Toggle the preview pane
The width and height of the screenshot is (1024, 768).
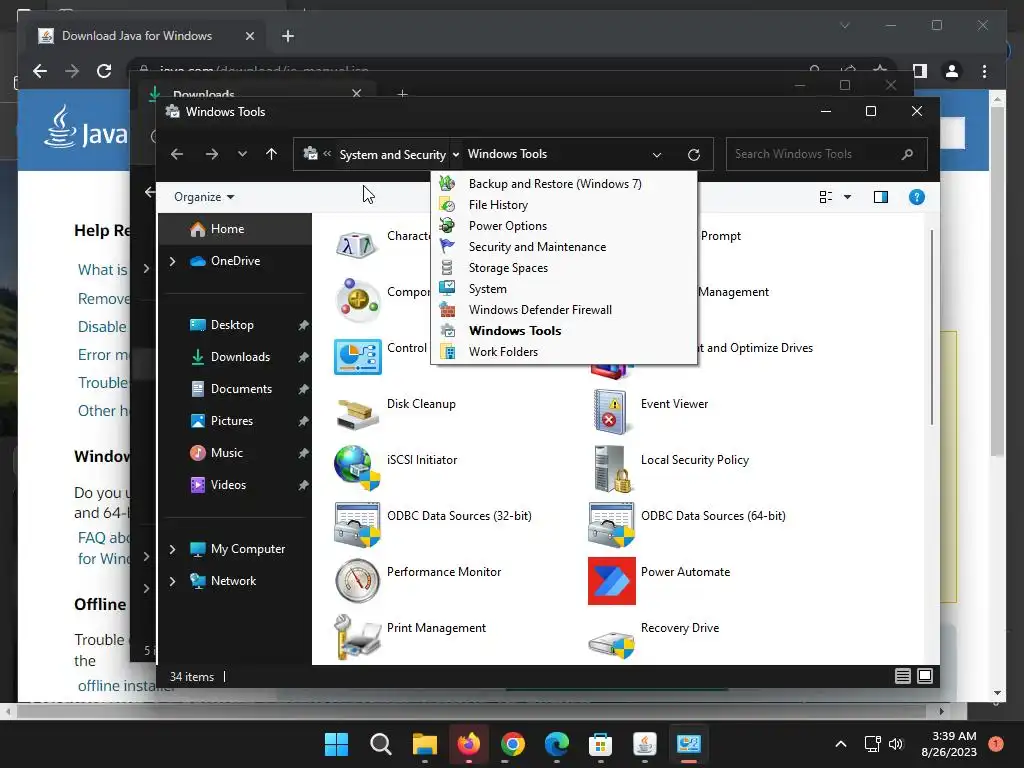point(880,197)
